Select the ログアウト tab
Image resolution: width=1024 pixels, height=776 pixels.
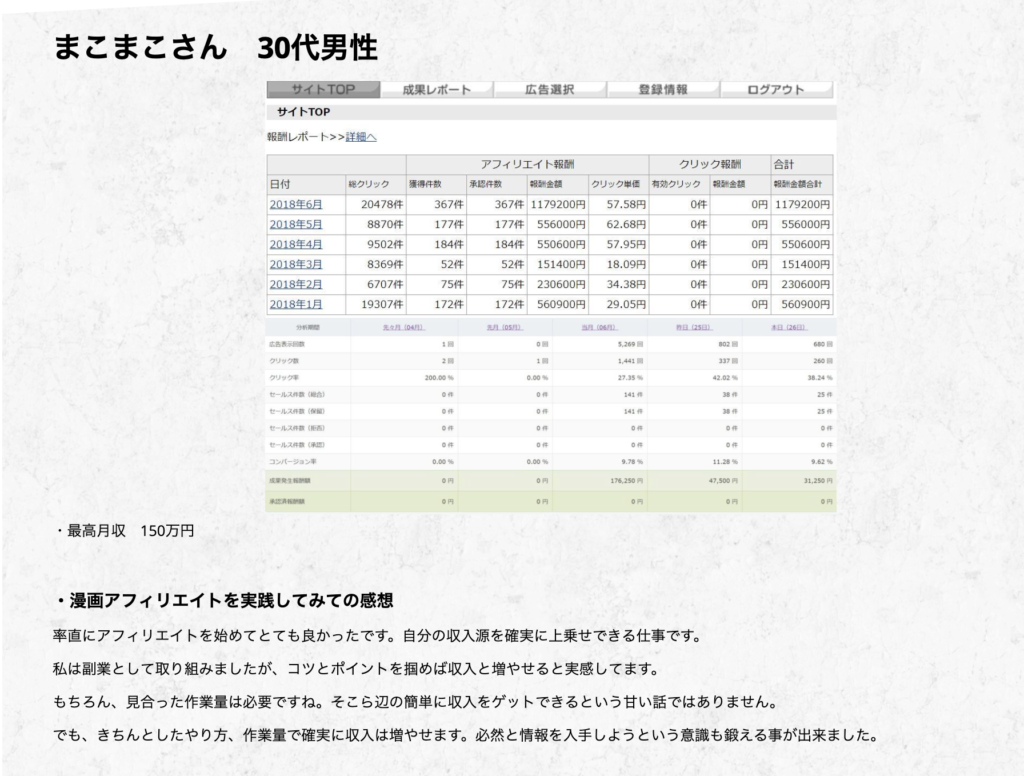pyautogui.click(x=776, y=89)
